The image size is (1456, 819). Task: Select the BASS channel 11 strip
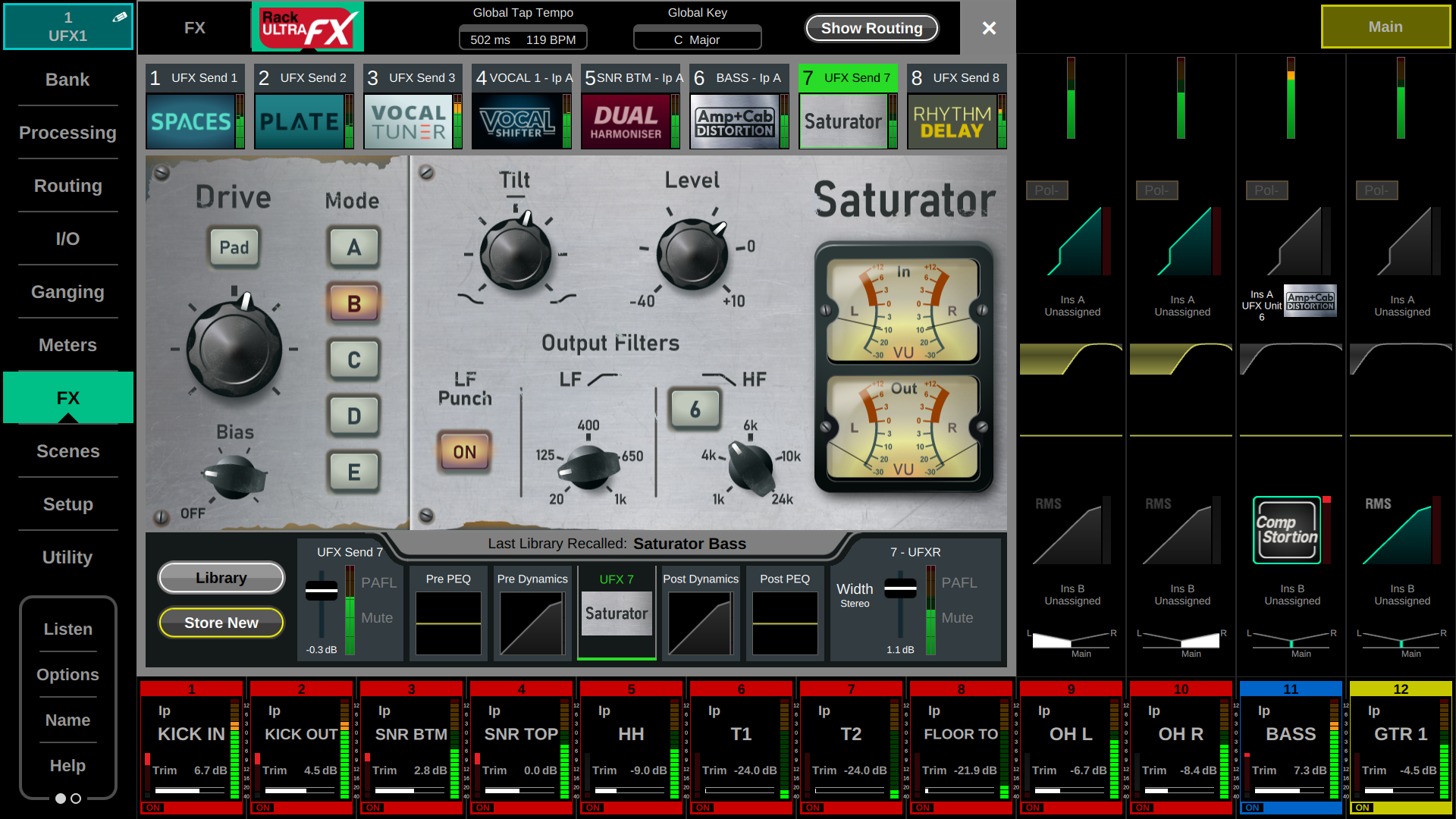[1290, 734]
